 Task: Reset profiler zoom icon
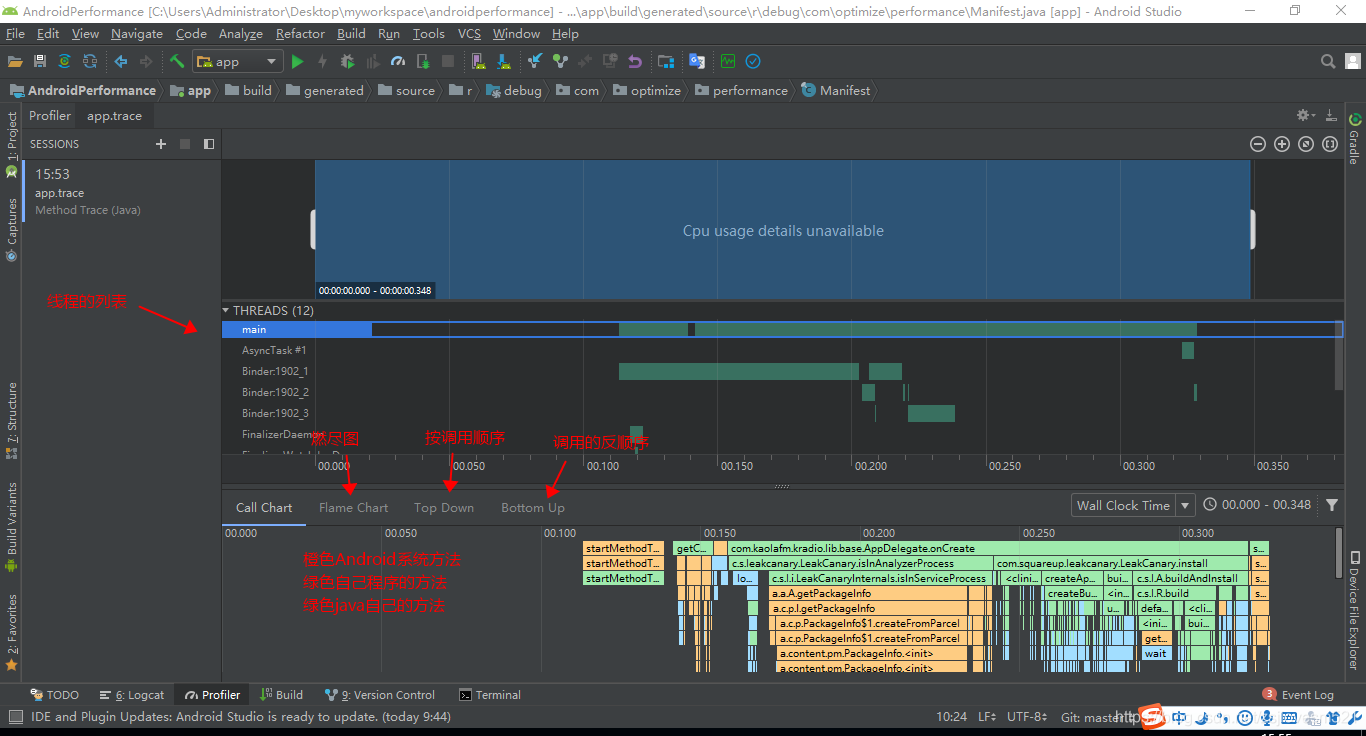(x=1306, y=144)
